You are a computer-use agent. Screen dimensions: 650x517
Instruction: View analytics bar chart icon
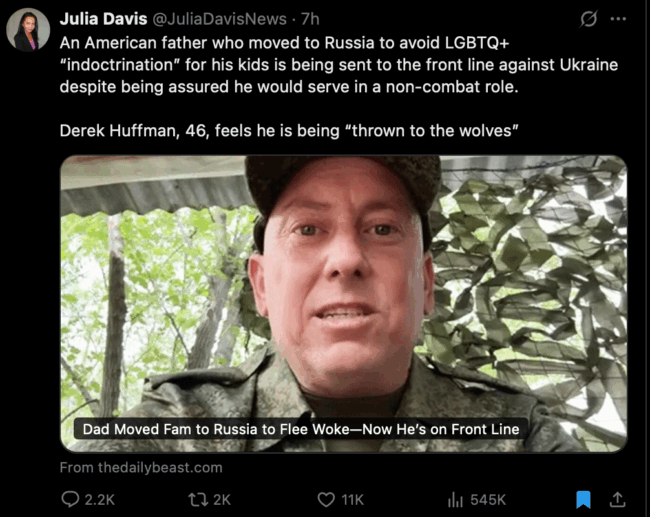click(455, 499)
